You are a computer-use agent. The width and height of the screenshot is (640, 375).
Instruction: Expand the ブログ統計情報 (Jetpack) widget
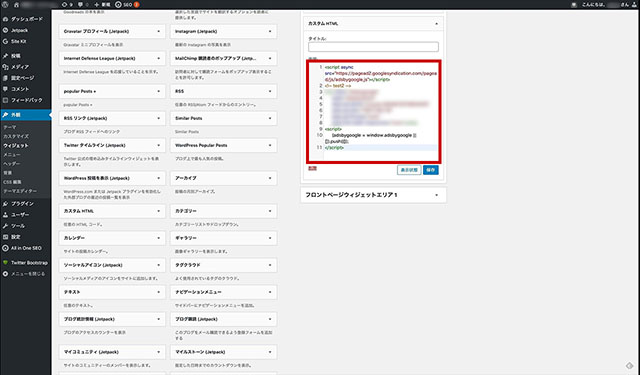click(x=159, y=319)
